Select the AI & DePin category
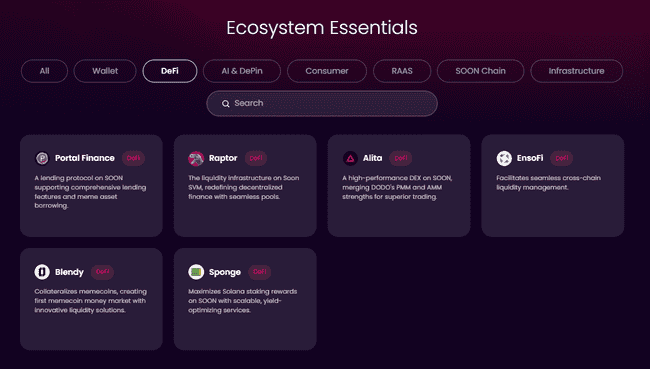Image resolution: width=650 pixels, height=369 pixels. (x=242, y=71)
